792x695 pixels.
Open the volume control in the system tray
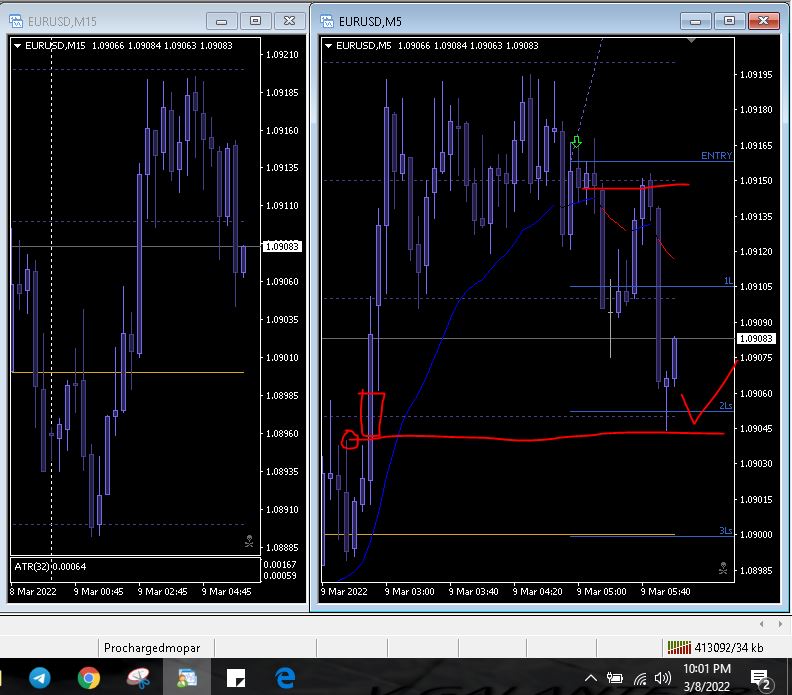(662, 678)
